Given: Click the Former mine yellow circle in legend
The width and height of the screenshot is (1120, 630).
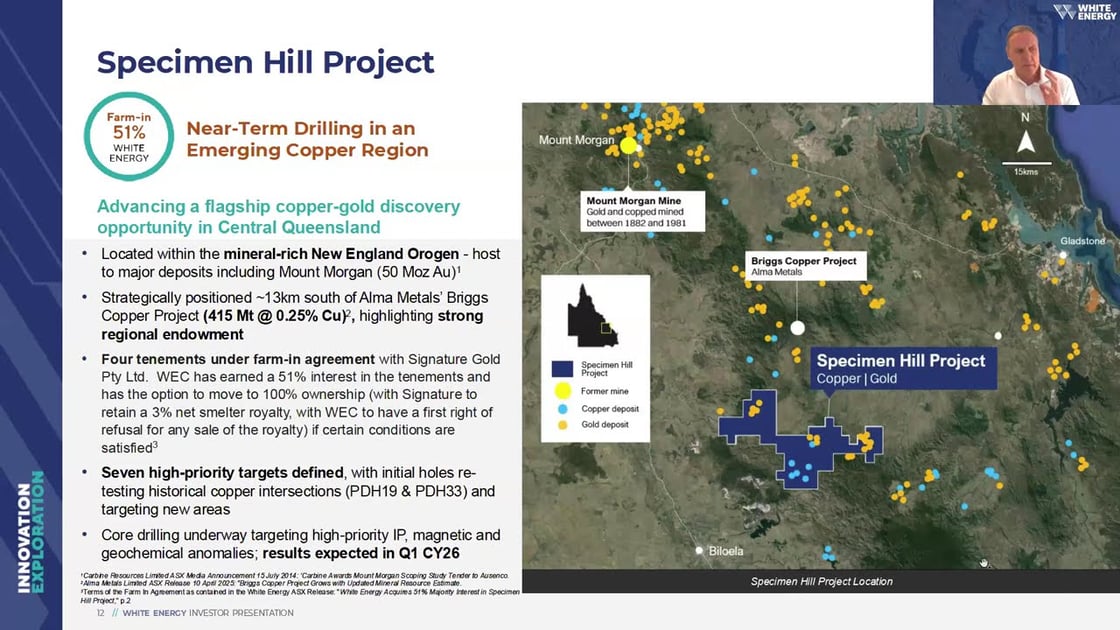Looking at the screenshot, I should (x=563, y=390).
